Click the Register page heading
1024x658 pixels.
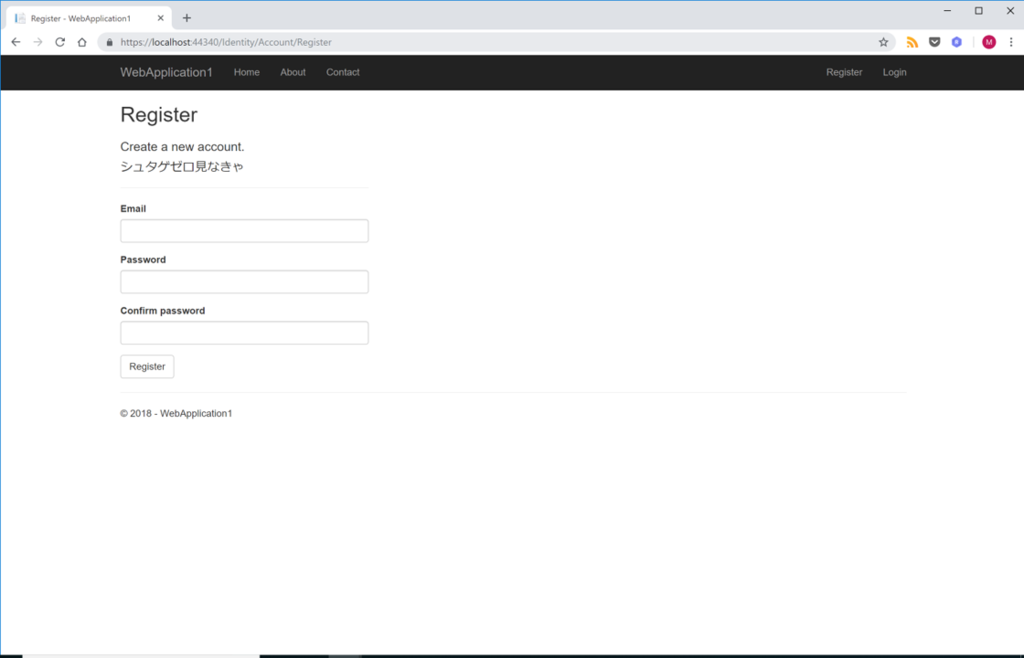[x=159, y=115]
